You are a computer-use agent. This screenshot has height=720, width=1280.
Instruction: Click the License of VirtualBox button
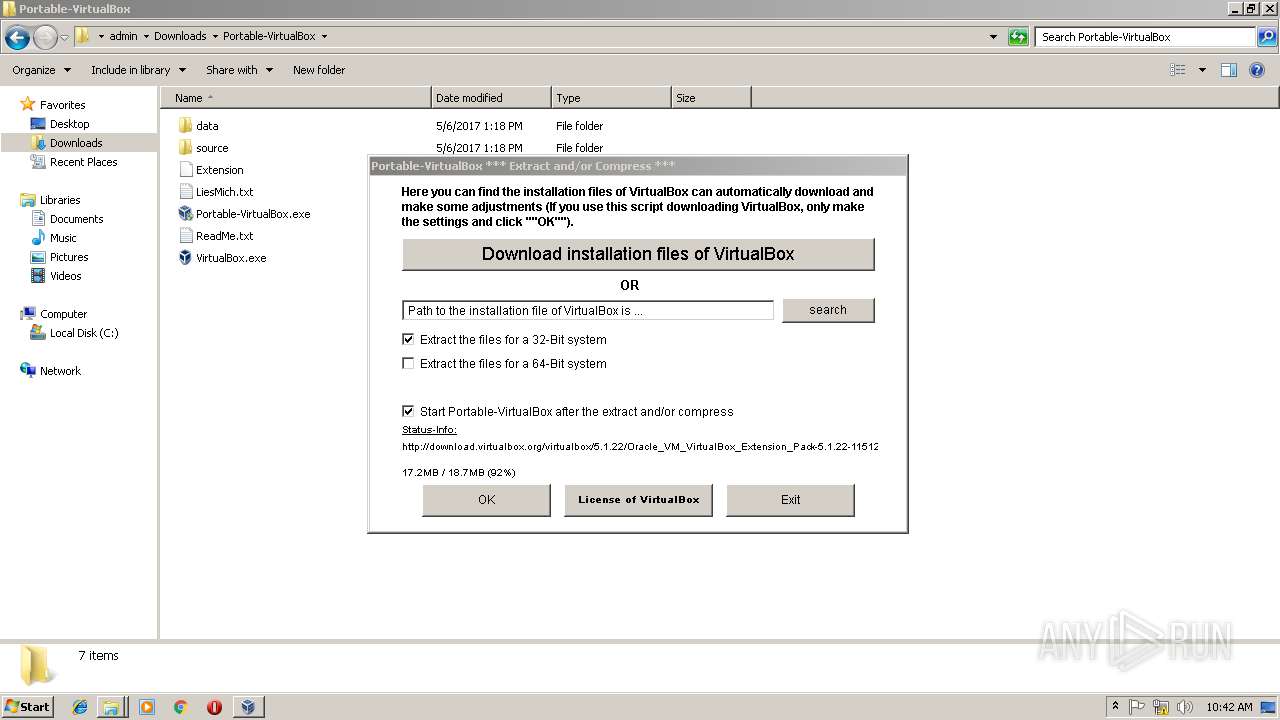(638, 500)
